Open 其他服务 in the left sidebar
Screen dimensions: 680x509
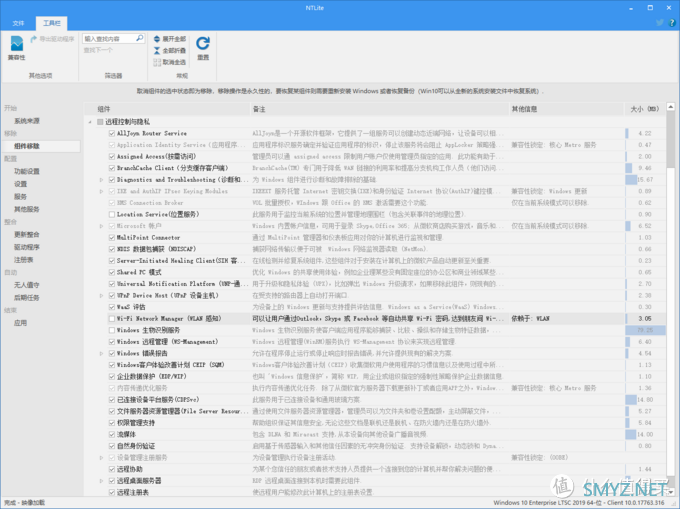[27, 209]
